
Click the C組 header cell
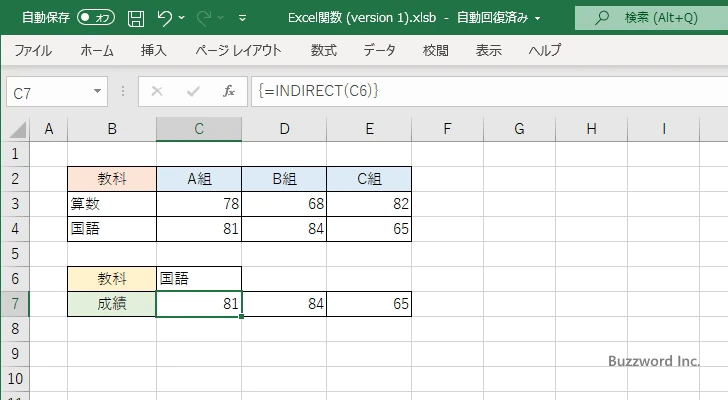(369, 179)
